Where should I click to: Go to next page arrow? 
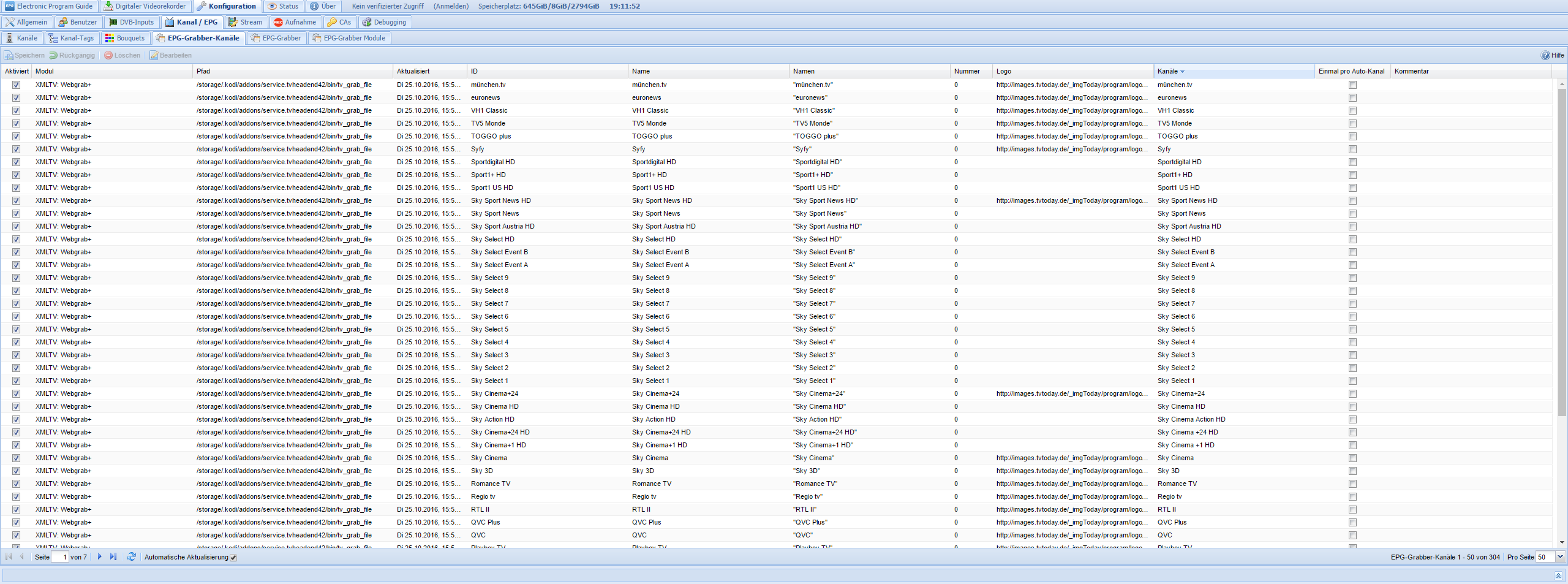coord(100,556)
